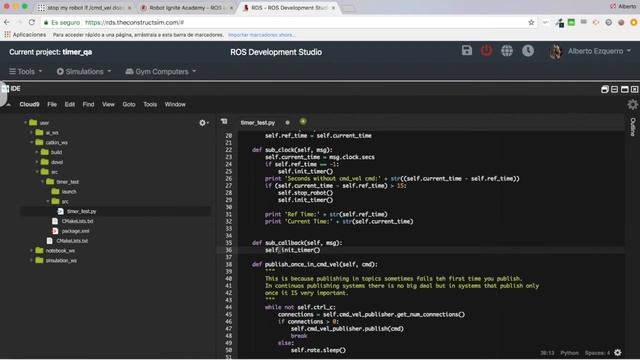Click the browser reload icon
This screenshot has height=360, width=640.
point(31,22)
